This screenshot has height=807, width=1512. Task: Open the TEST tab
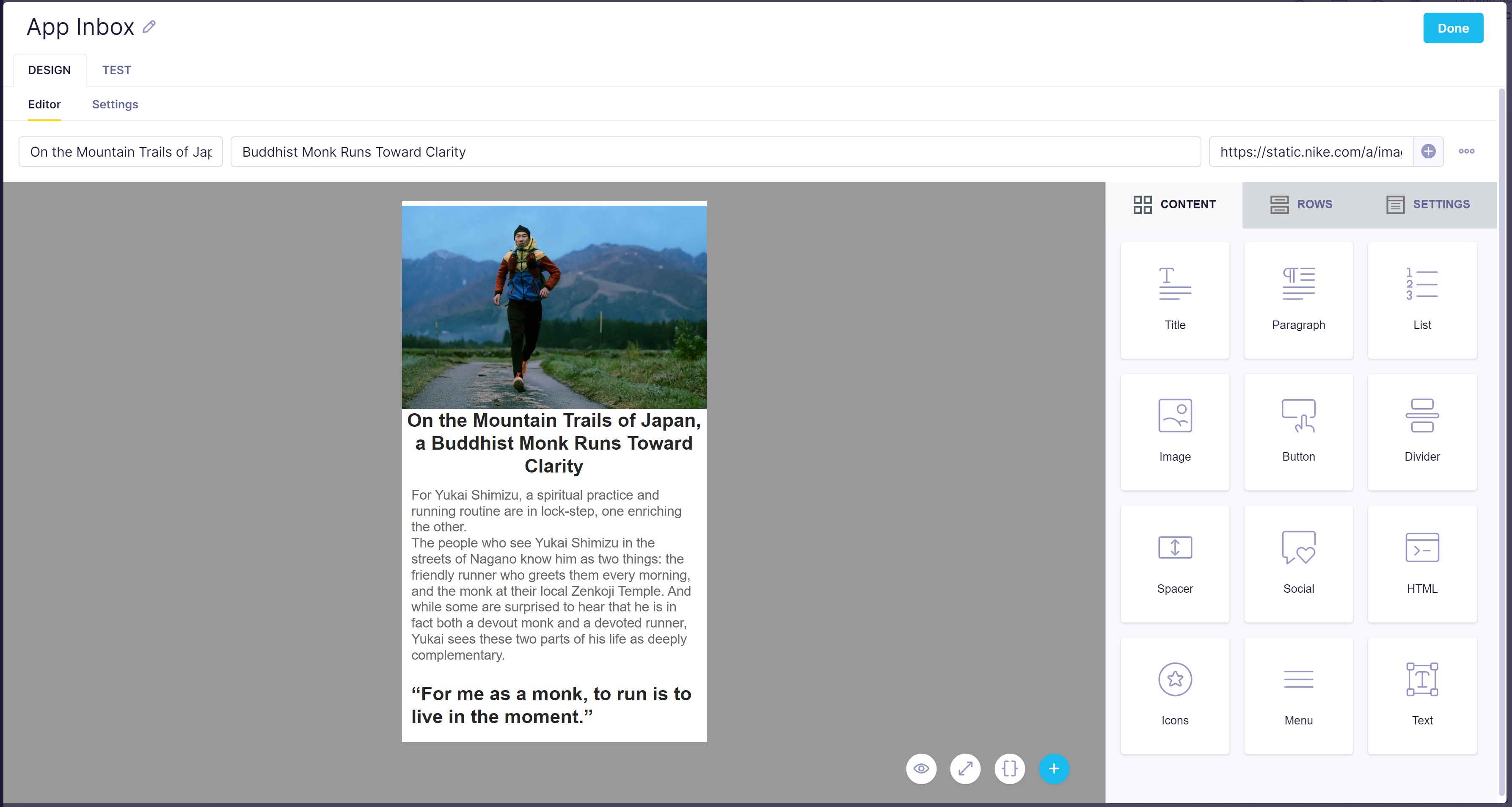point(116,70)
